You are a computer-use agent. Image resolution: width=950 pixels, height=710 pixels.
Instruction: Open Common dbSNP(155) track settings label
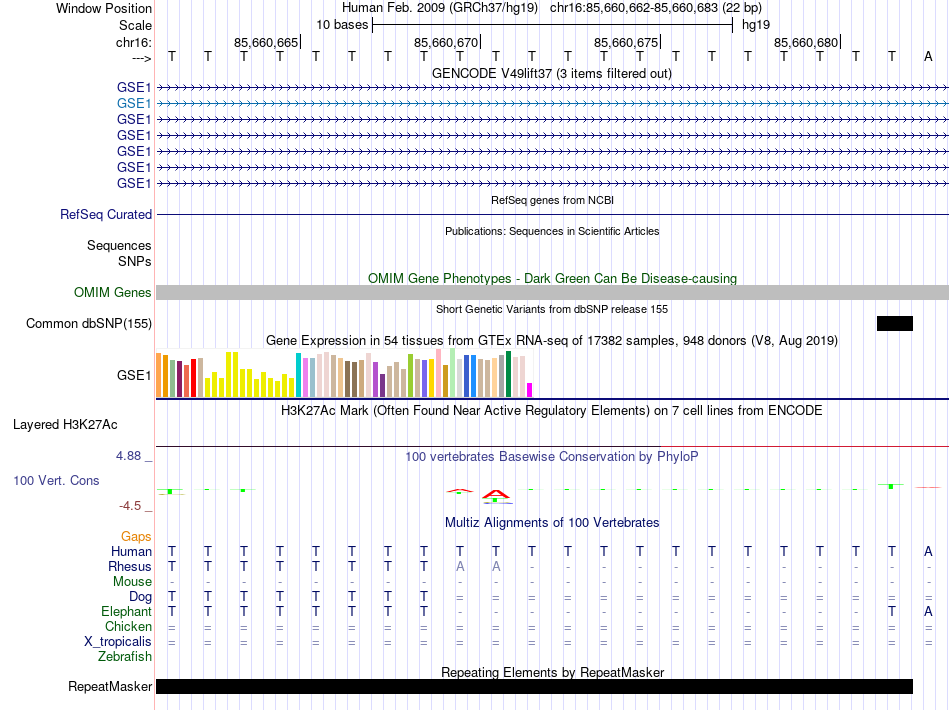tap(89, 323)
